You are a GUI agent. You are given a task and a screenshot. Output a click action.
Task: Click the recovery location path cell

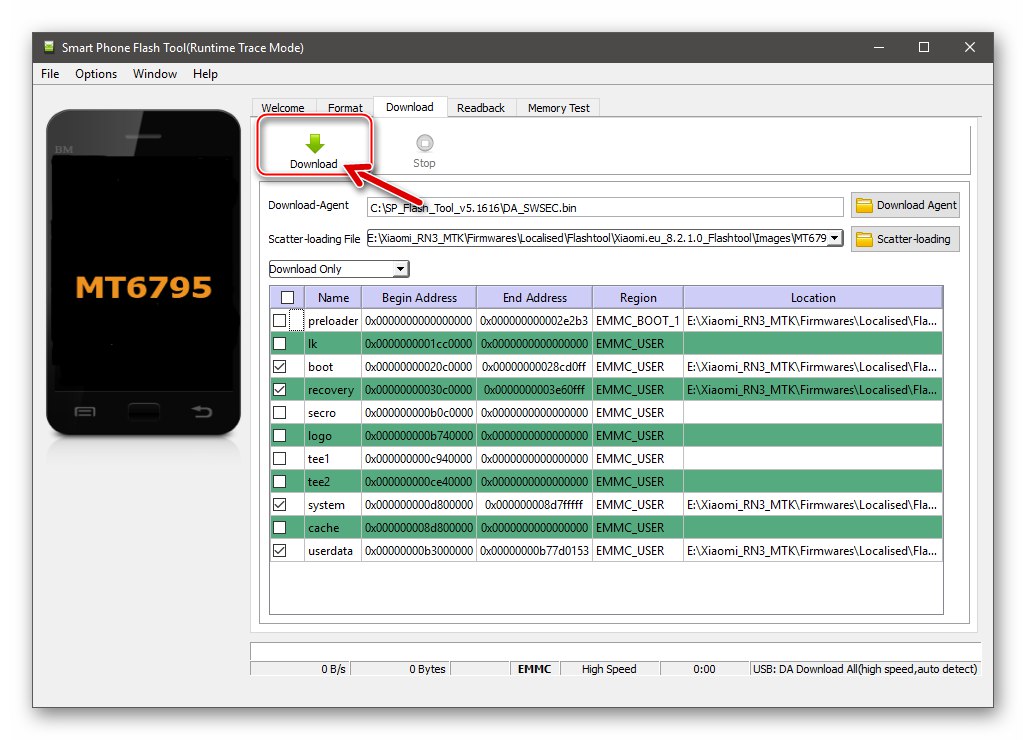click(813, 389)
